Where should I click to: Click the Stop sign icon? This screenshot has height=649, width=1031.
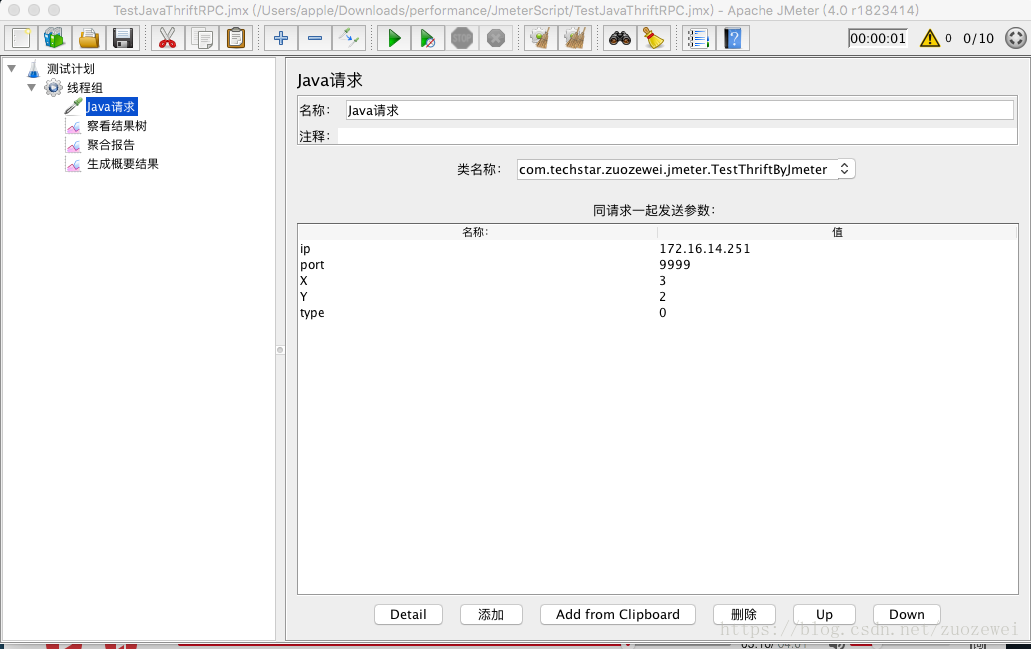pos(462,38)
